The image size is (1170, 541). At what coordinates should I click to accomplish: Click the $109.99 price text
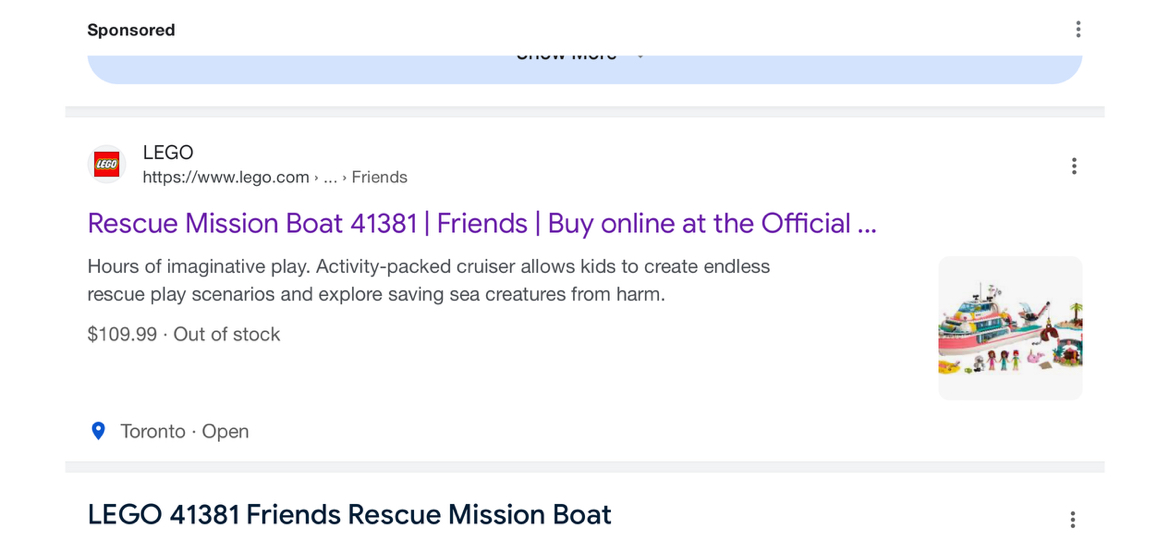122,334
